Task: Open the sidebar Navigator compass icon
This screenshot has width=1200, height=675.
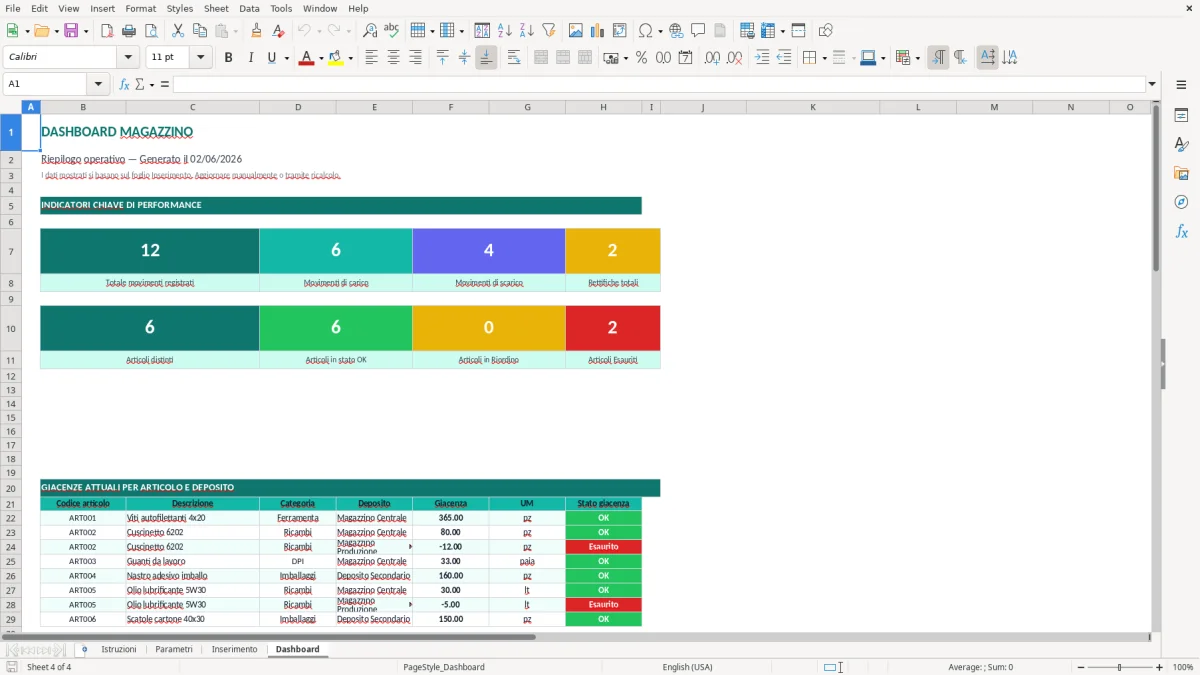Action: 1181,202
